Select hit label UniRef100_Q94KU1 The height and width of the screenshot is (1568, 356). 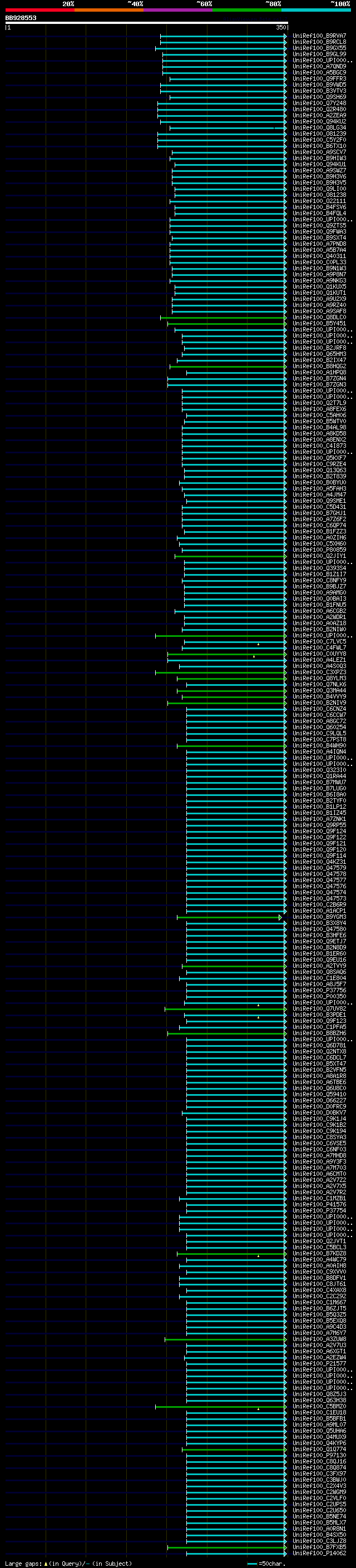(319, 164)
